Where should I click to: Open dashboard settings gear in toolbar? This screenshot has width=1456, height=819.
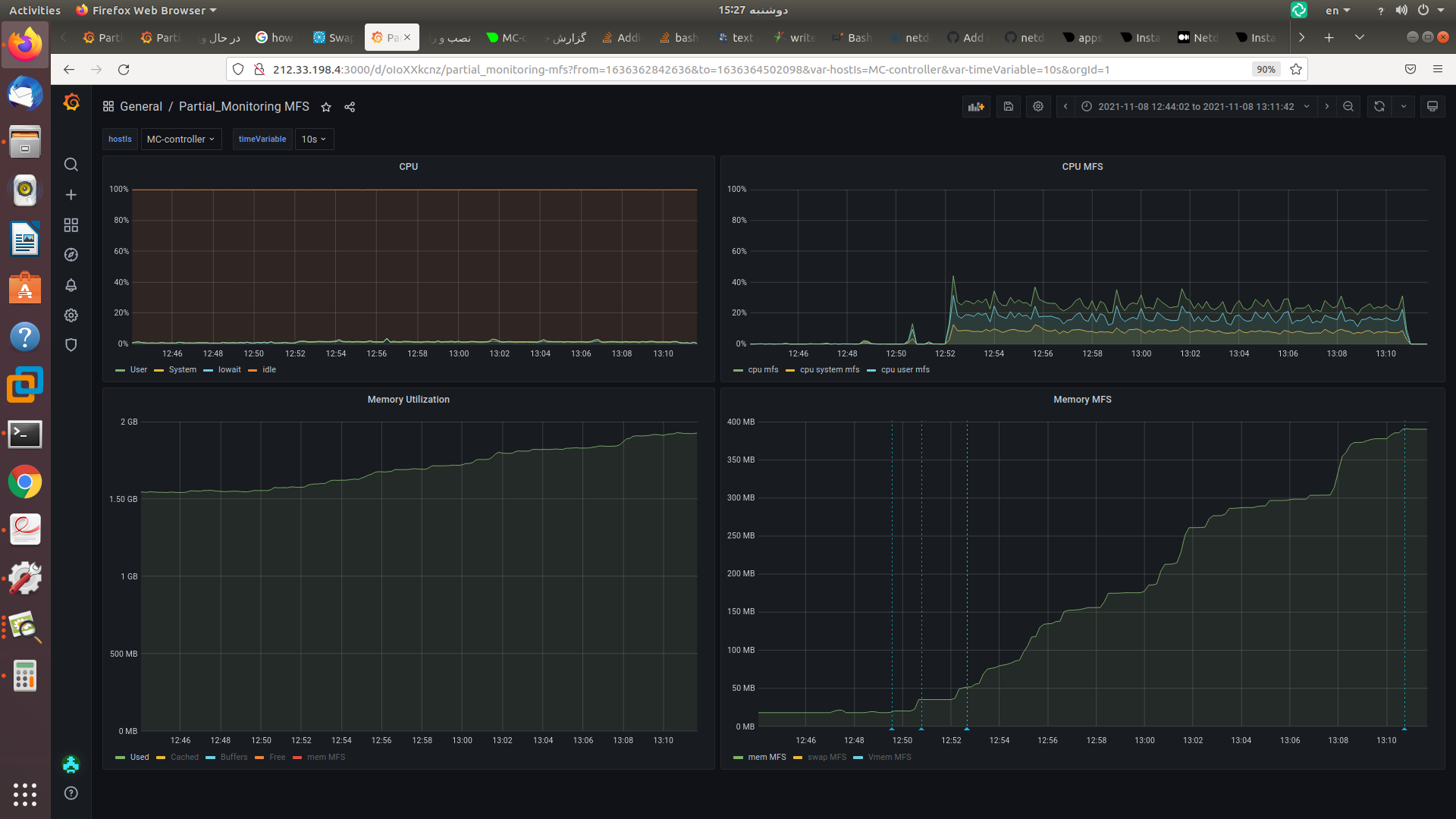pos(1038,107)
